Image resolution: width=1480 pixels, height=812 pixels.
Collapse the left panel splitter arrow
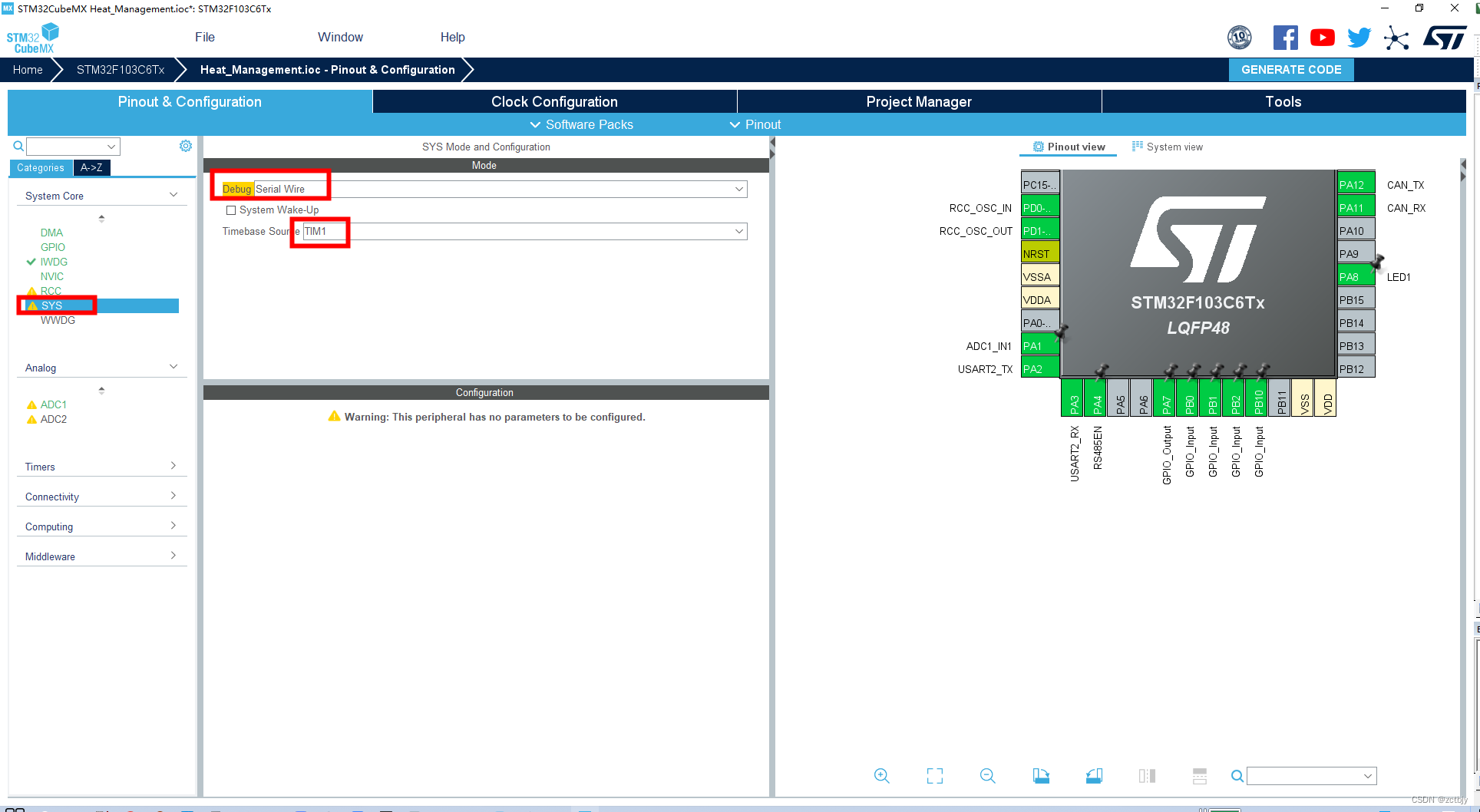pyautogui.click(x=772, y=143)
